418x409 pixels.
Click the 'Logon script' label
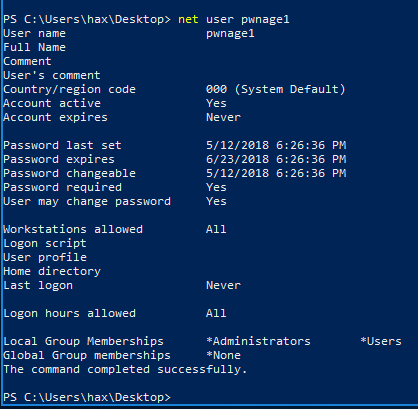(45, 244)
